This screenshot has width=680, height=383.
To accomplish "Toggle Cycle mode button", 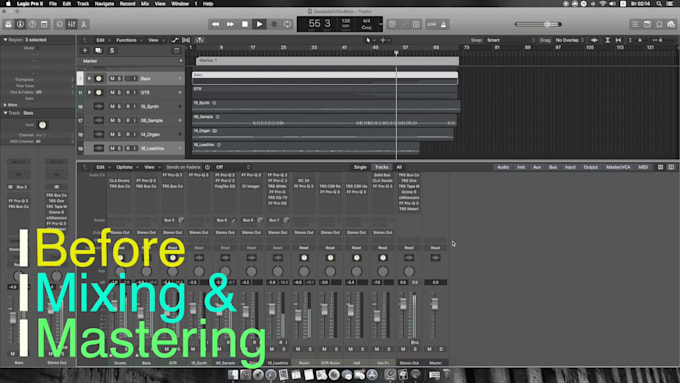I will tap(288, 24).
